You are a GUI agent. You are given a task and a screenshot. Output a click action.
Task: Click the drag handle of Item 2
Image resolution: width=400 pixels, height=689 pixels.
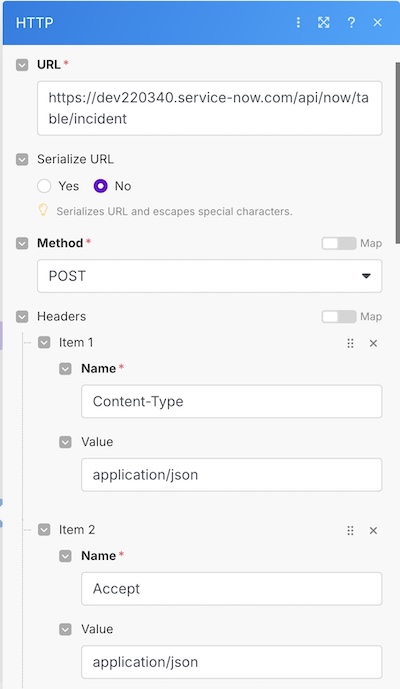[x=350, y=530]
